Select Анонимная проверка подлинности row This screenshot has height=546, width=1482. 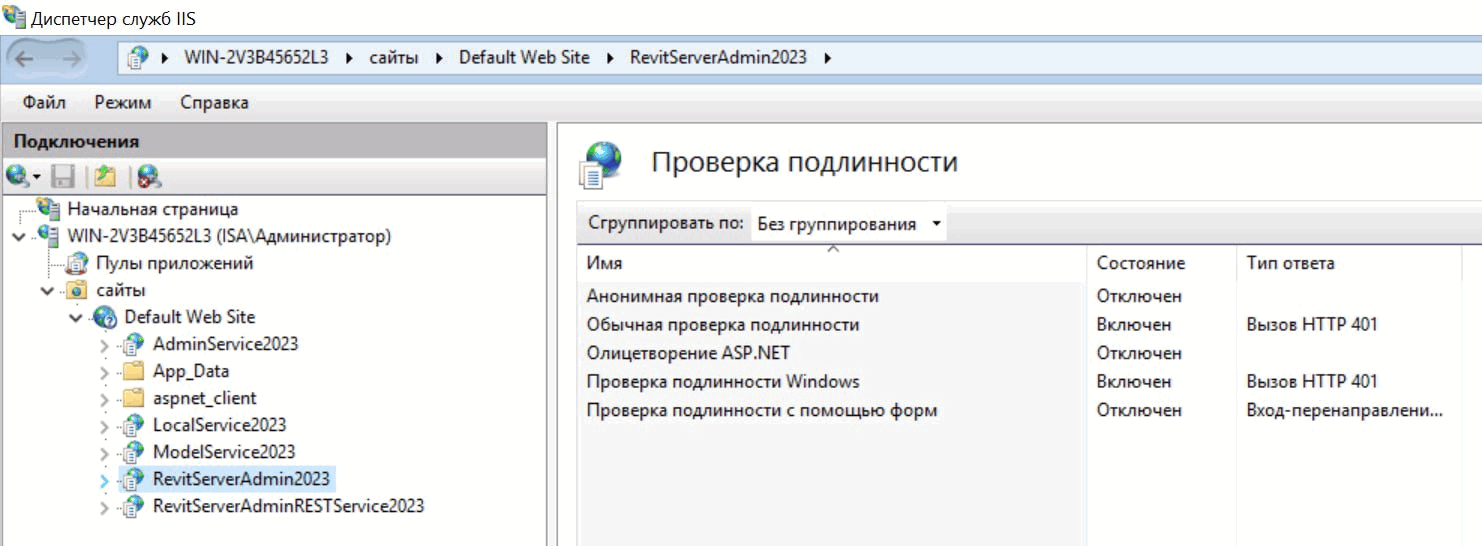[x=732, y=296]
